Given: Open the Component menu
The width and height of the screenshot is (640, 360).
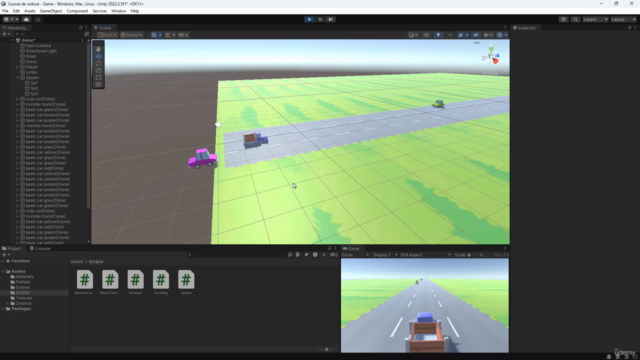Looking at the screenshot, I should click(x=77, y=11).
